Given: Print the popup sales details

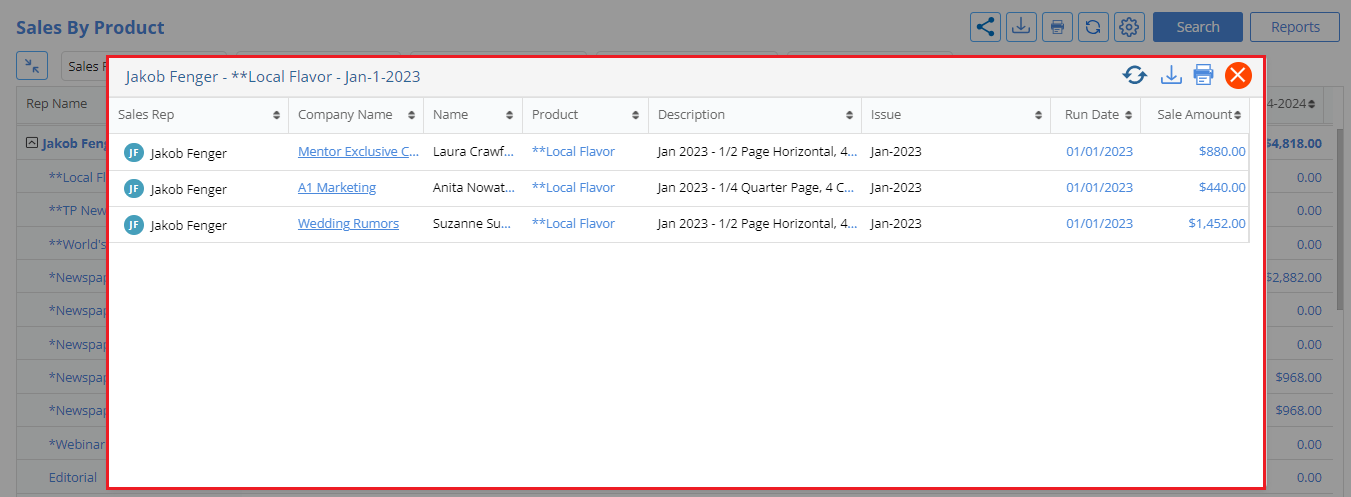Looking at the screenshot, I should pos(1203,75).
